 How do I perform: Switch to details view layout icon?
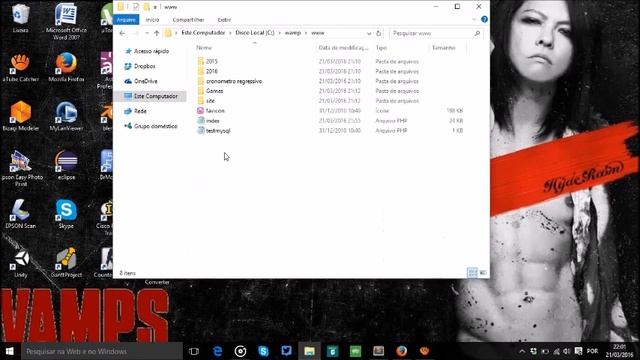click(472, 272)
